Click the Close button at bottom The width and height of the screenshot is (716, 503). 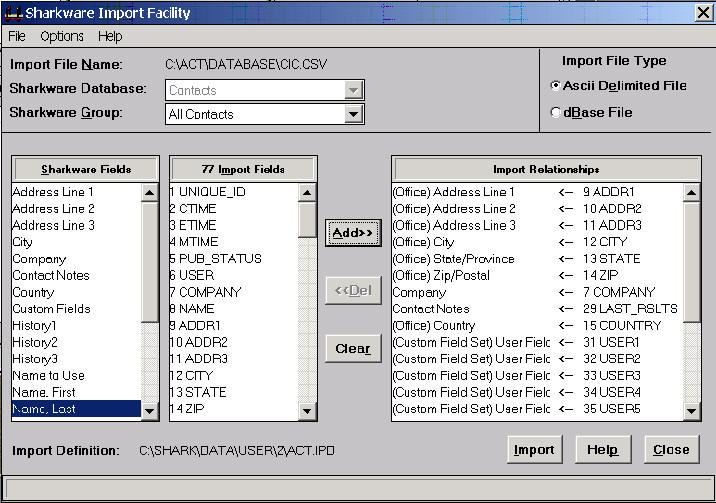(671, 450)
